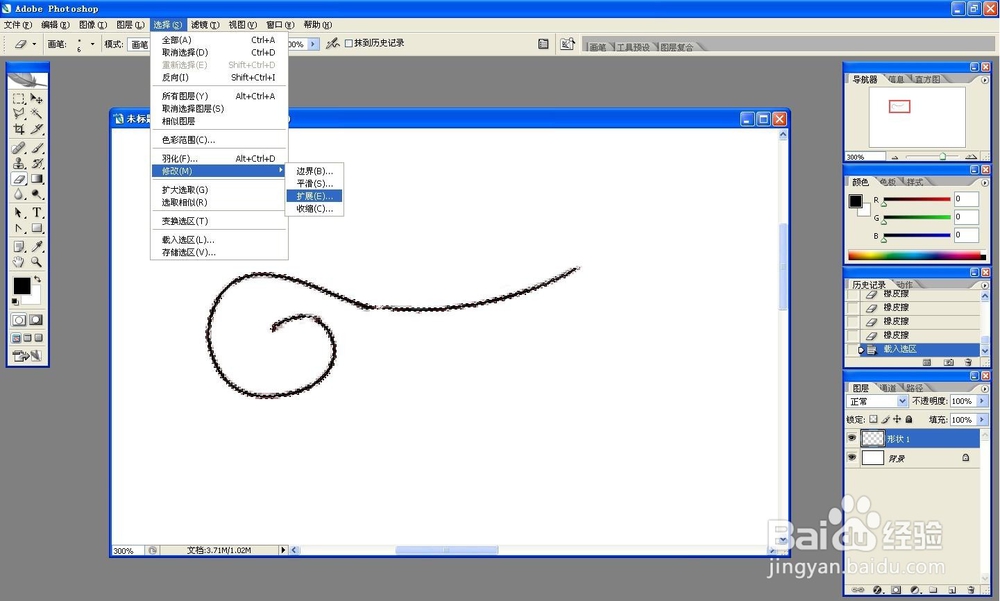1000x601 pixels.
Task: Select the History Brush tool
Action: [x=37, y=163]
